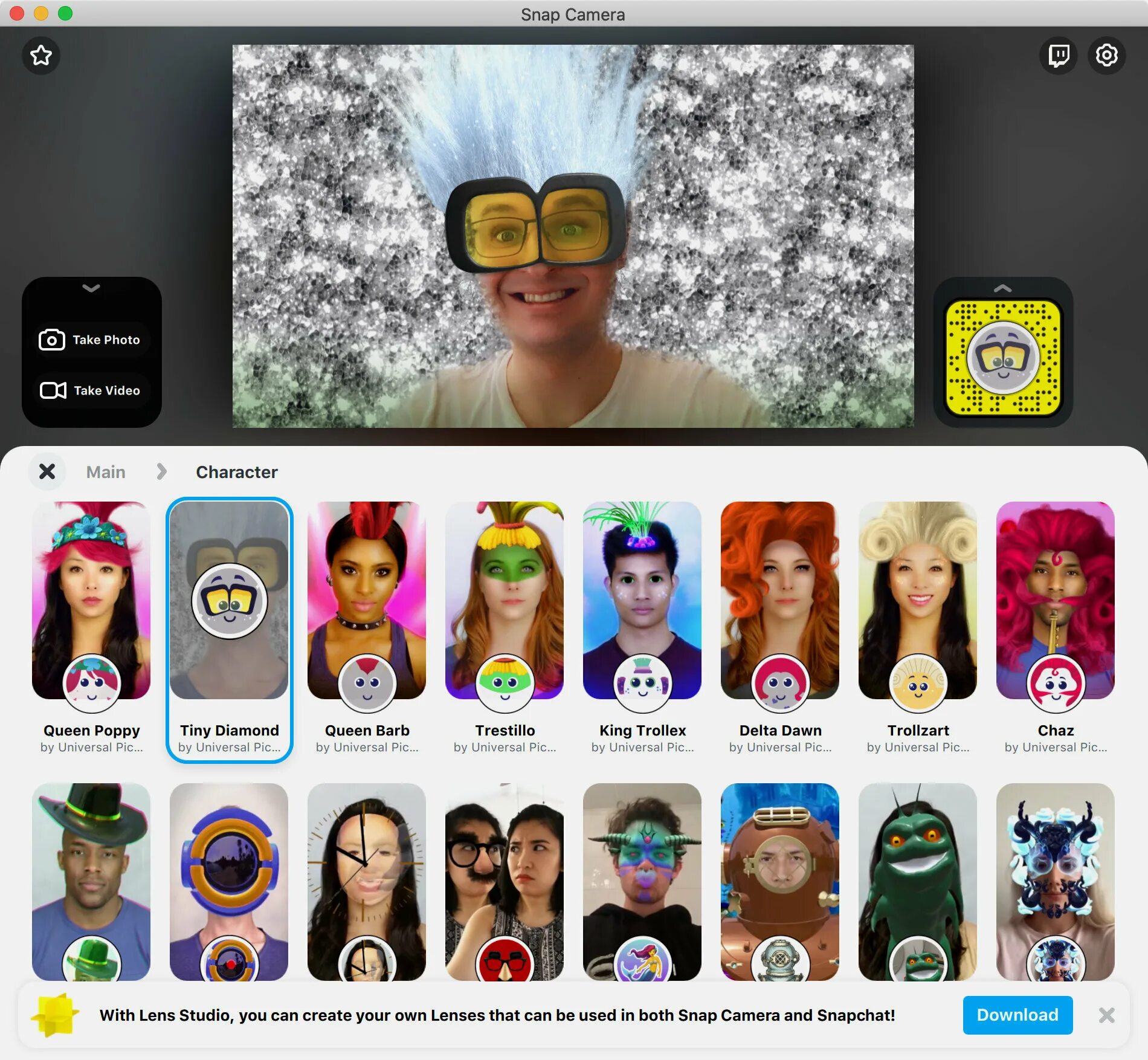The width and height of the screenshot is (1148, 1060).
Task: Click the Take Photo button
Action: (x=90, y=340)
